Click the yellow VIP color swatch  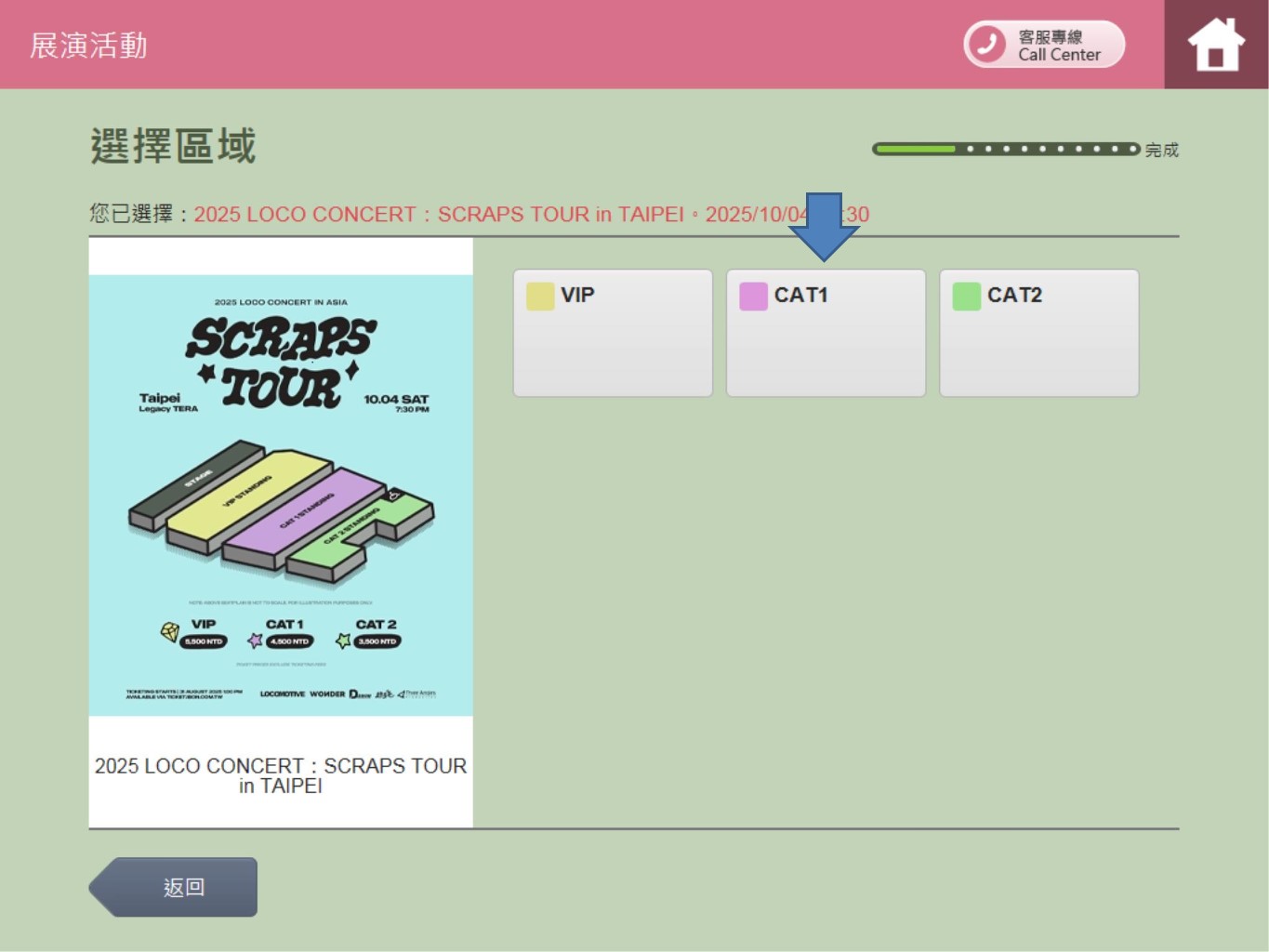click(x=540, y=297)
